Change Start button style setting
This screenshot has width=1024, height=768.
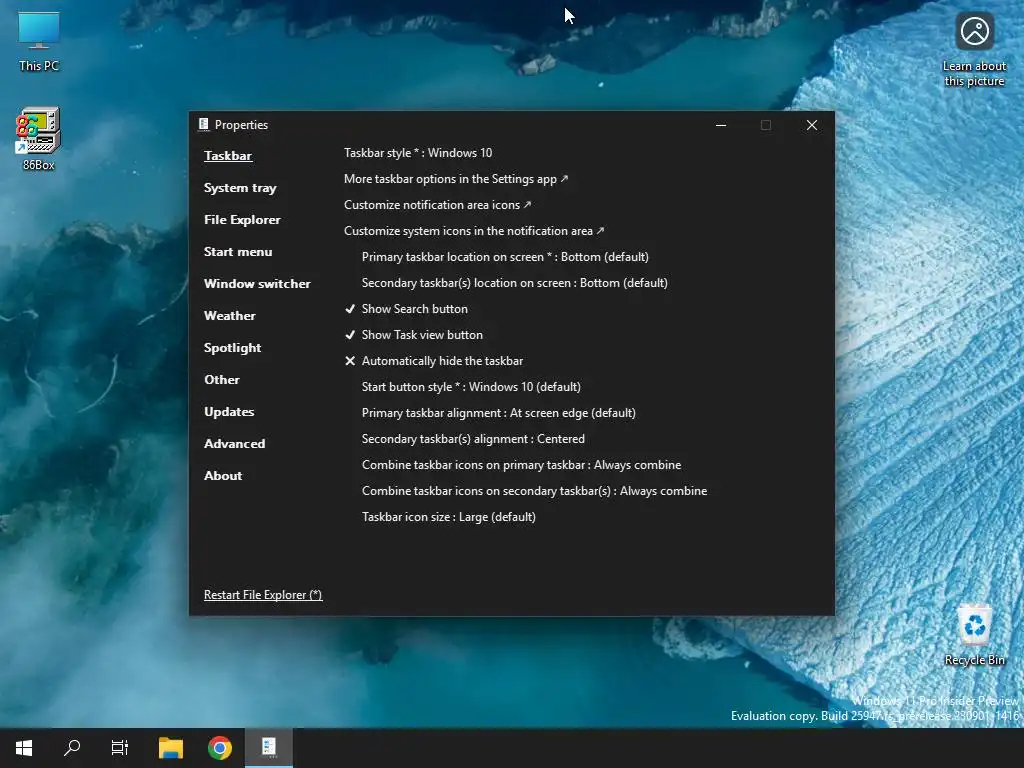pyautogui.click(x=471, y=387)
